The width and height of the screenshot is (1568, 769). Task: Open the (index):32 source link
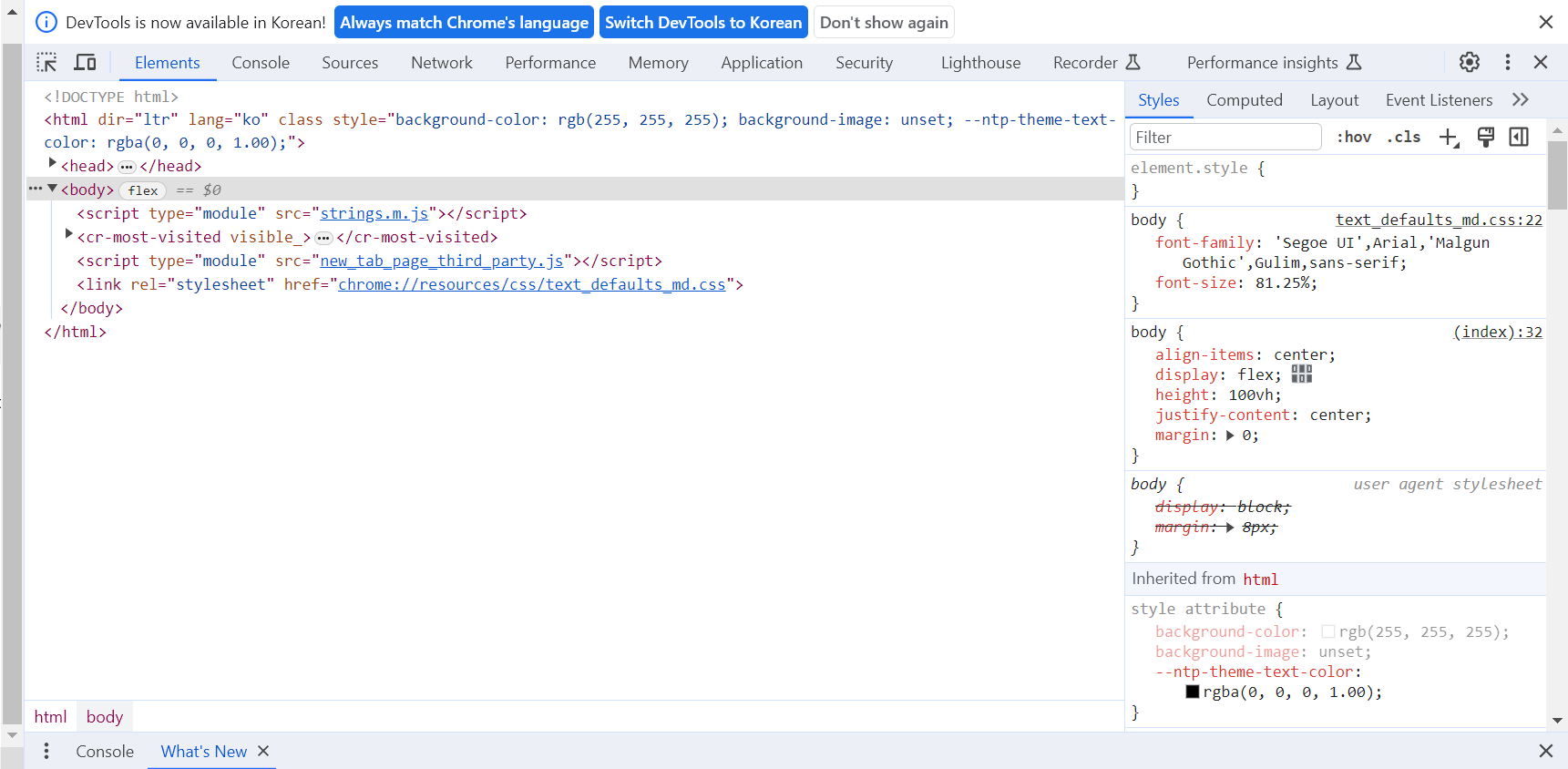[x=1498, y=332]
